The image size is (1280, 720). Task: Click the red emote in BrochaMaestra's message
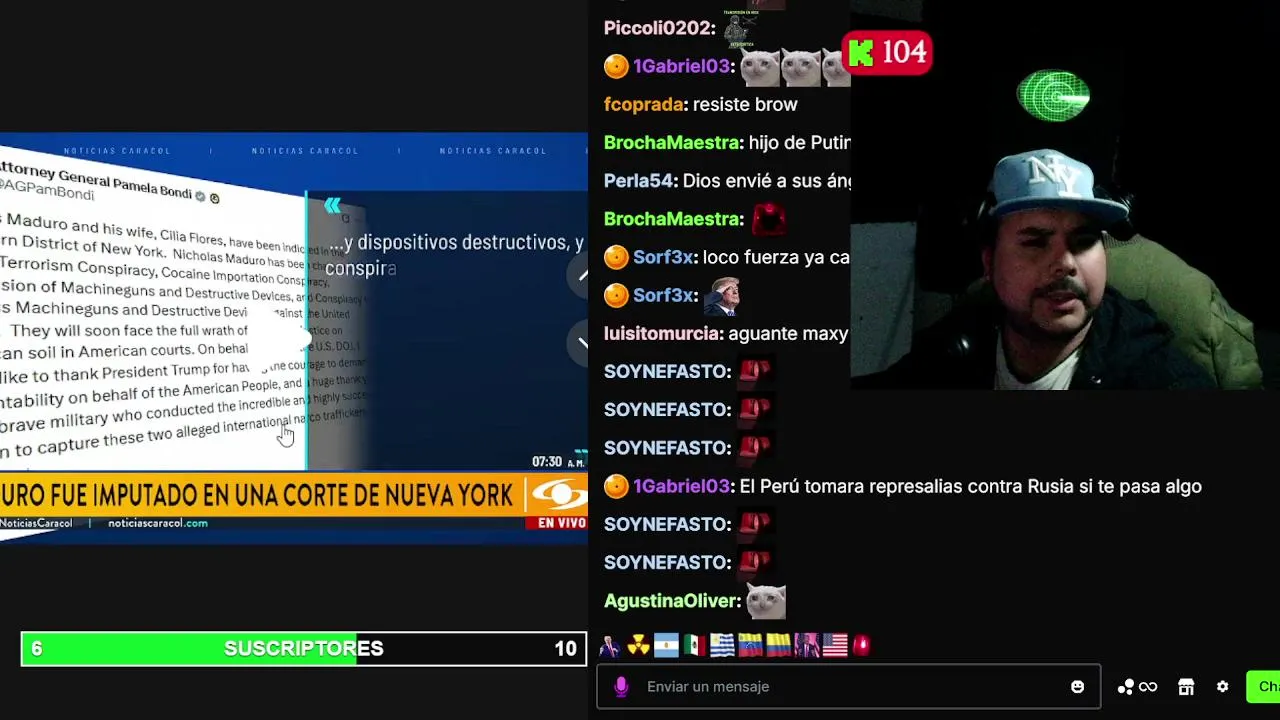768,219
